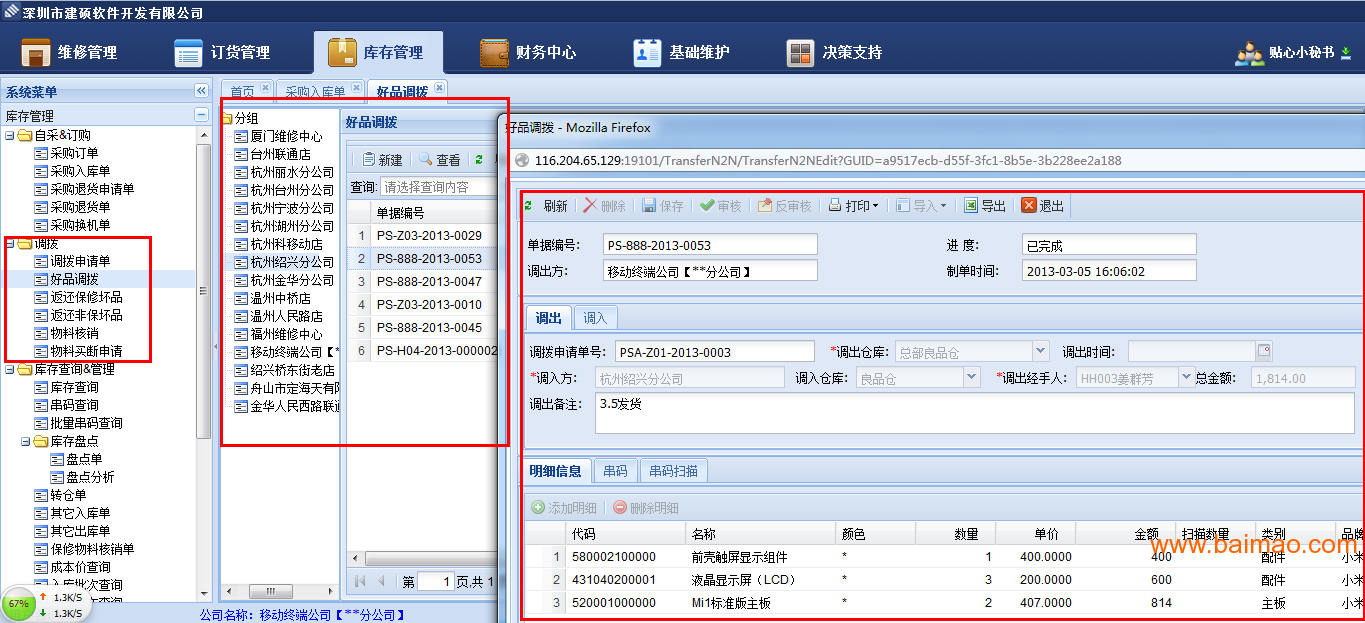Image resolution: width=1365 pixels, height=623 pixels.
Task: Collapse the 库存查询&管理 tree folder
Action: pos(10,369)
